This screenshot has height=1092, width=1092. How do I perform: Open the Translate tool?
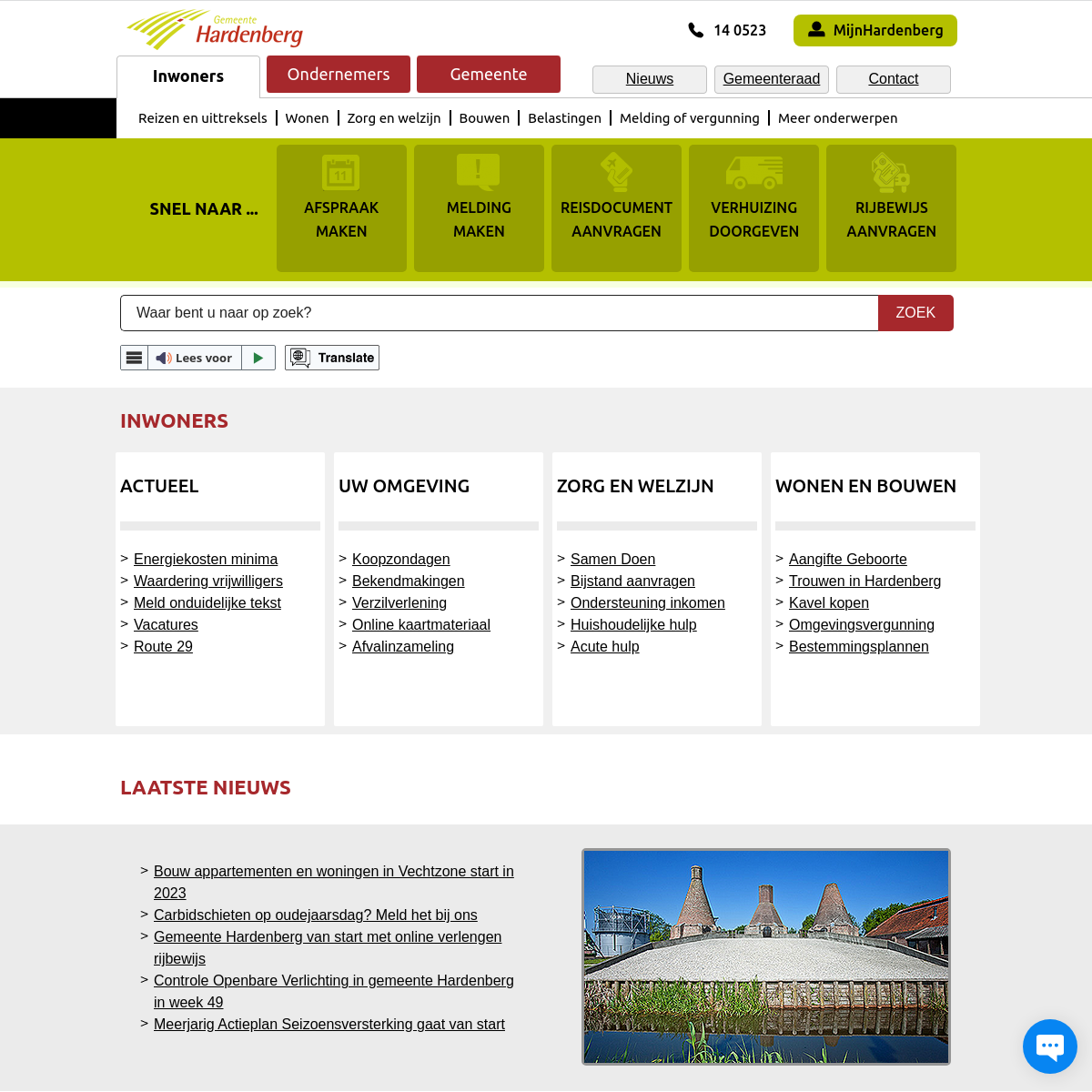(332, 358)
